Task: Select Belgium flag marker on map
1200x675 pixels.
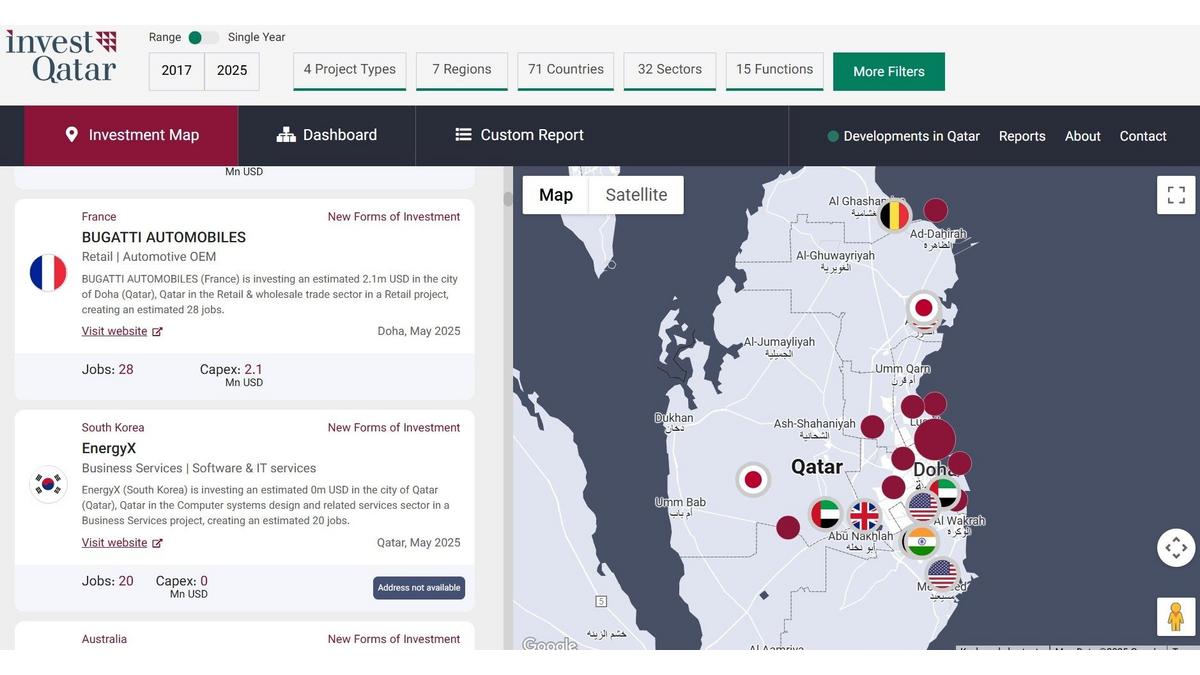Action: (x=894, y=216)
